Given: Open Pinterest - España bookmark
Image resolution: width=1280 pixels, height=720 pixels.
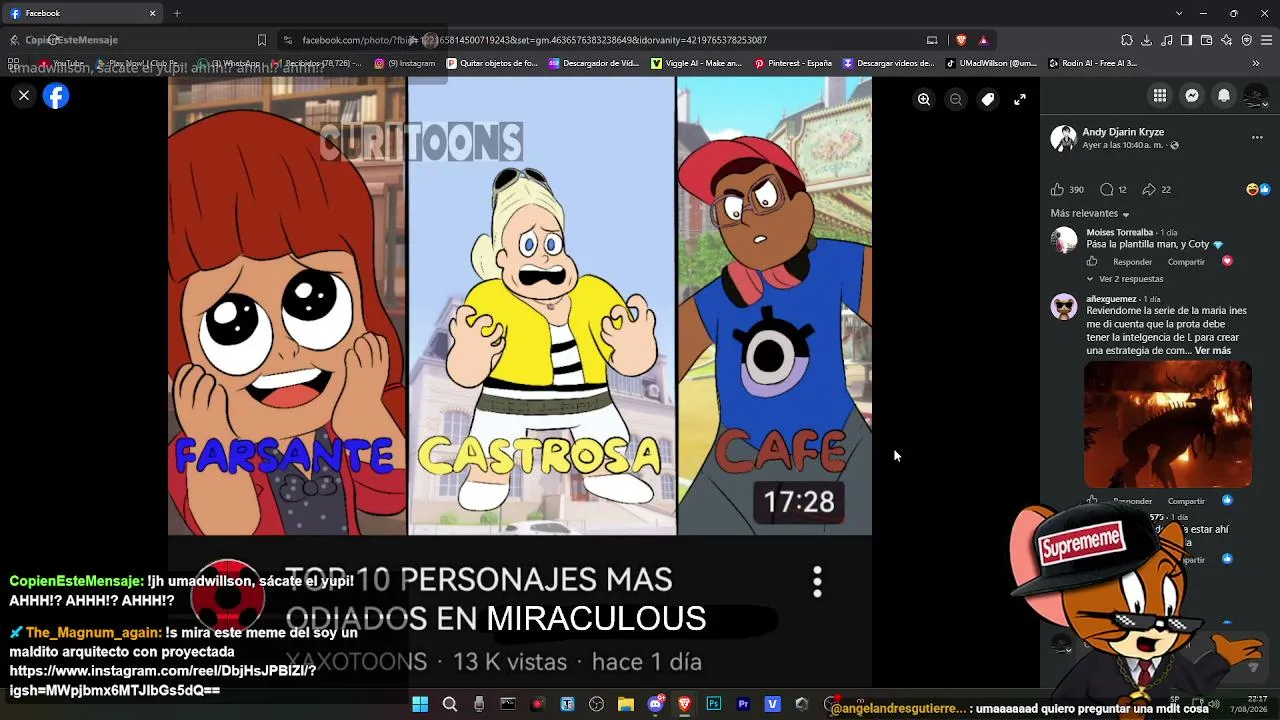Looking at the screenshot, I should (793, 63).
